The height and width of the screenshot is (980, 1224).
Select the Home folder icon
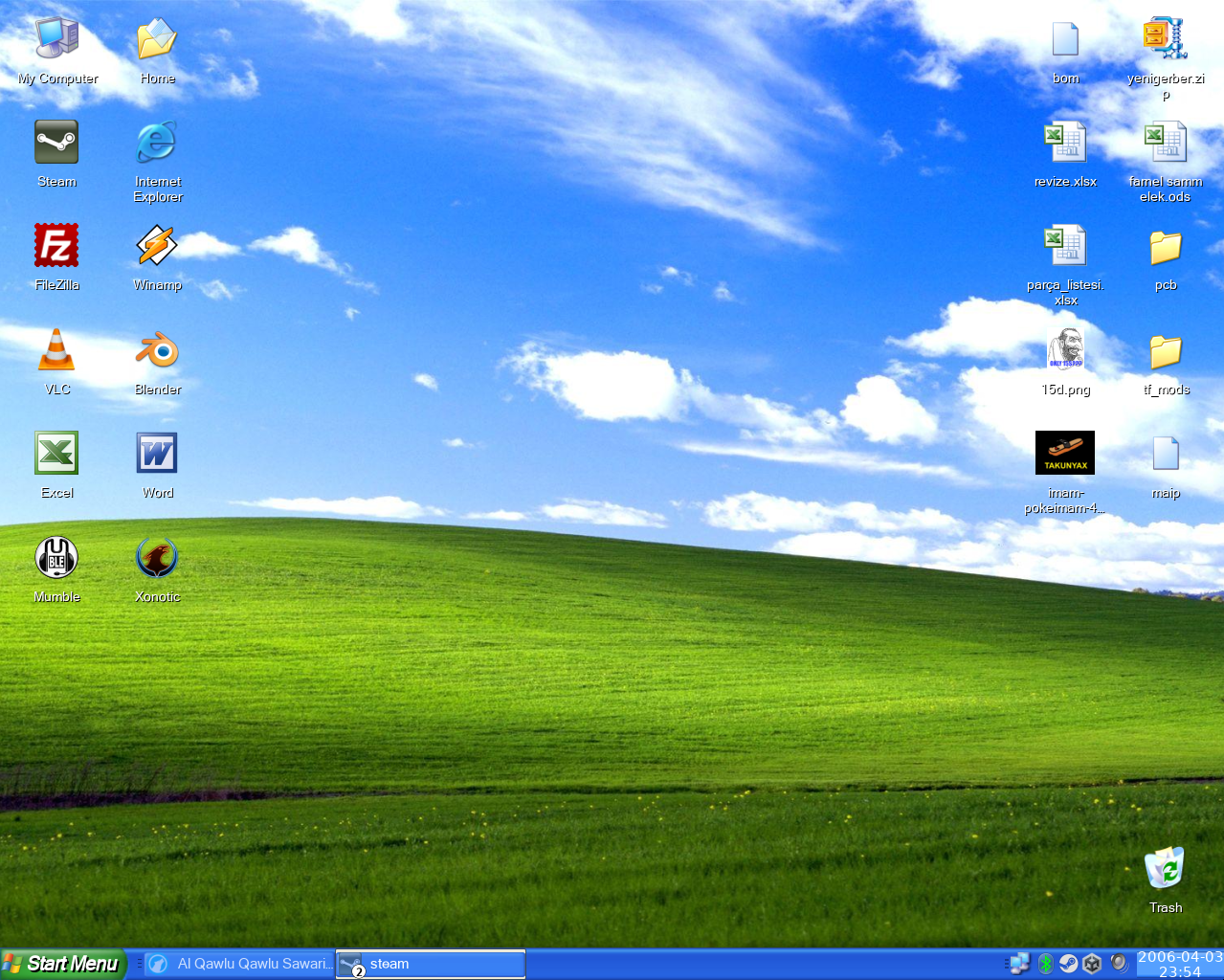(x=157, y=39)
